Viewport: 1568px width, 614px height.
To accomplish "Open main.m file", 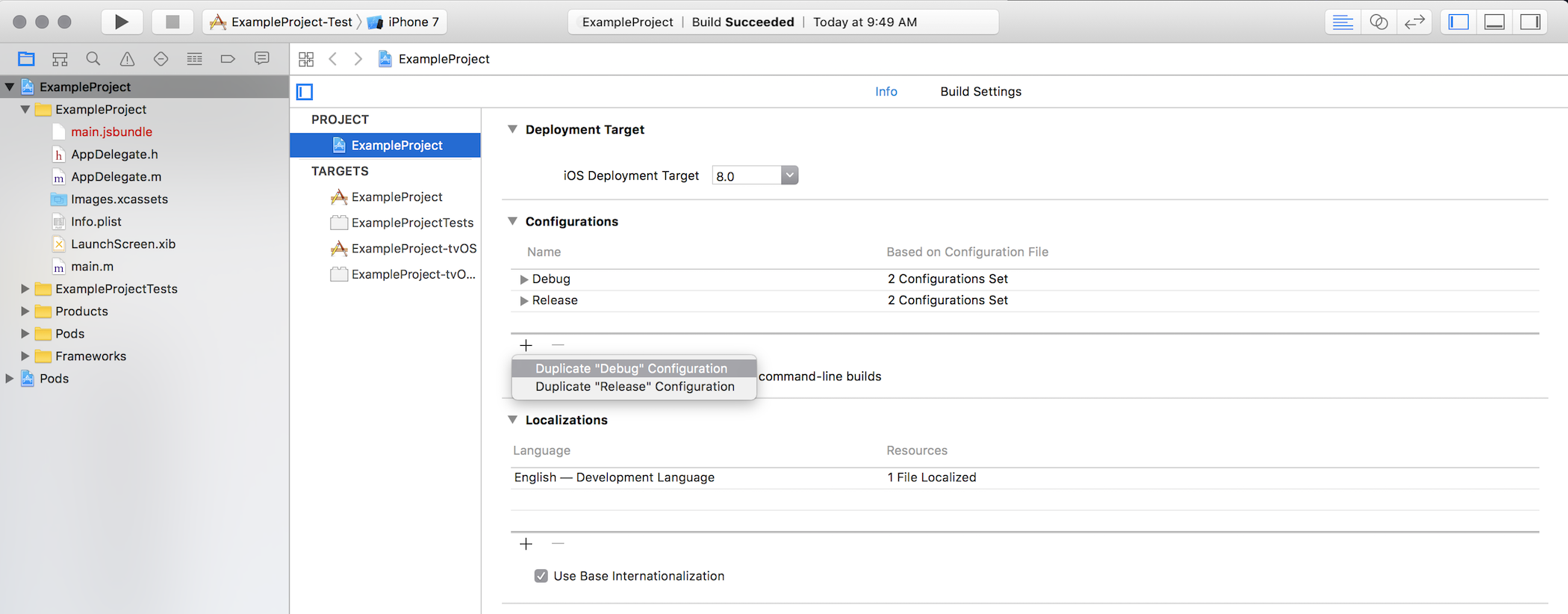I will click(92, 266).
